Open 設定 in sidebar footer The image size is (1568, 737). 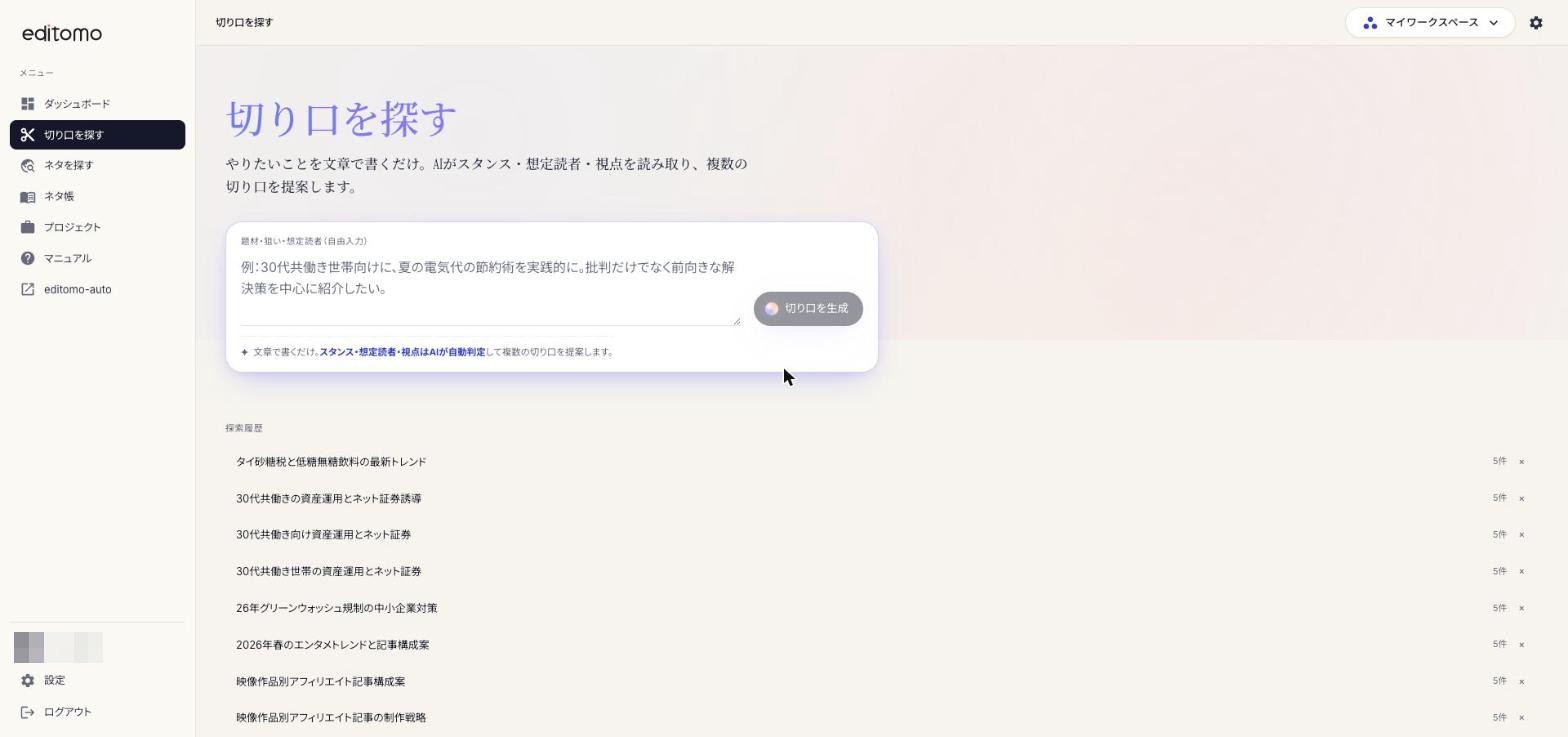pyautogui.click(x=97, y=681)
